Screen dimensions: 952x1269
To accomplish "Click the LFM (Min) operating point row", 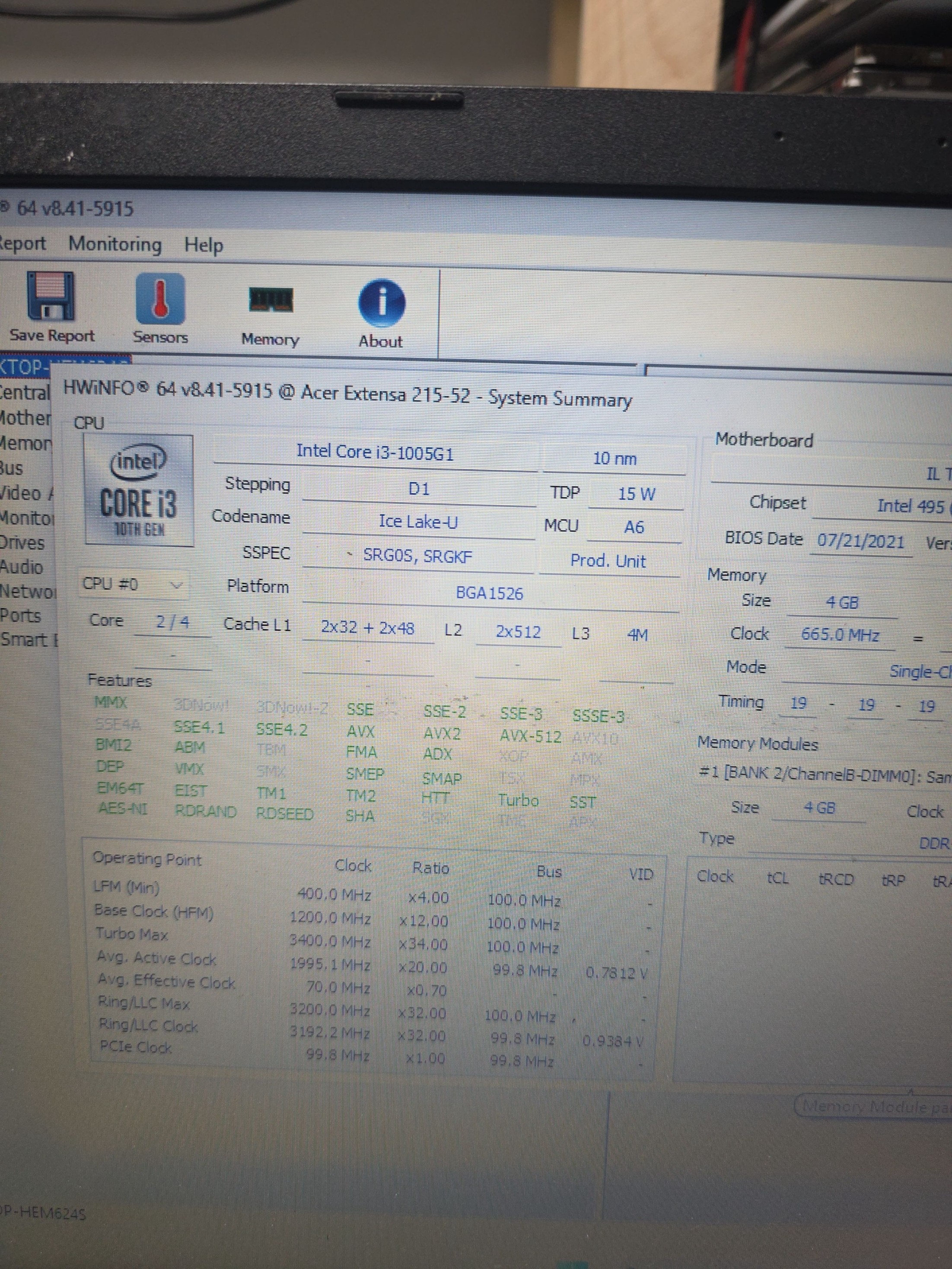I will (373, 894).
